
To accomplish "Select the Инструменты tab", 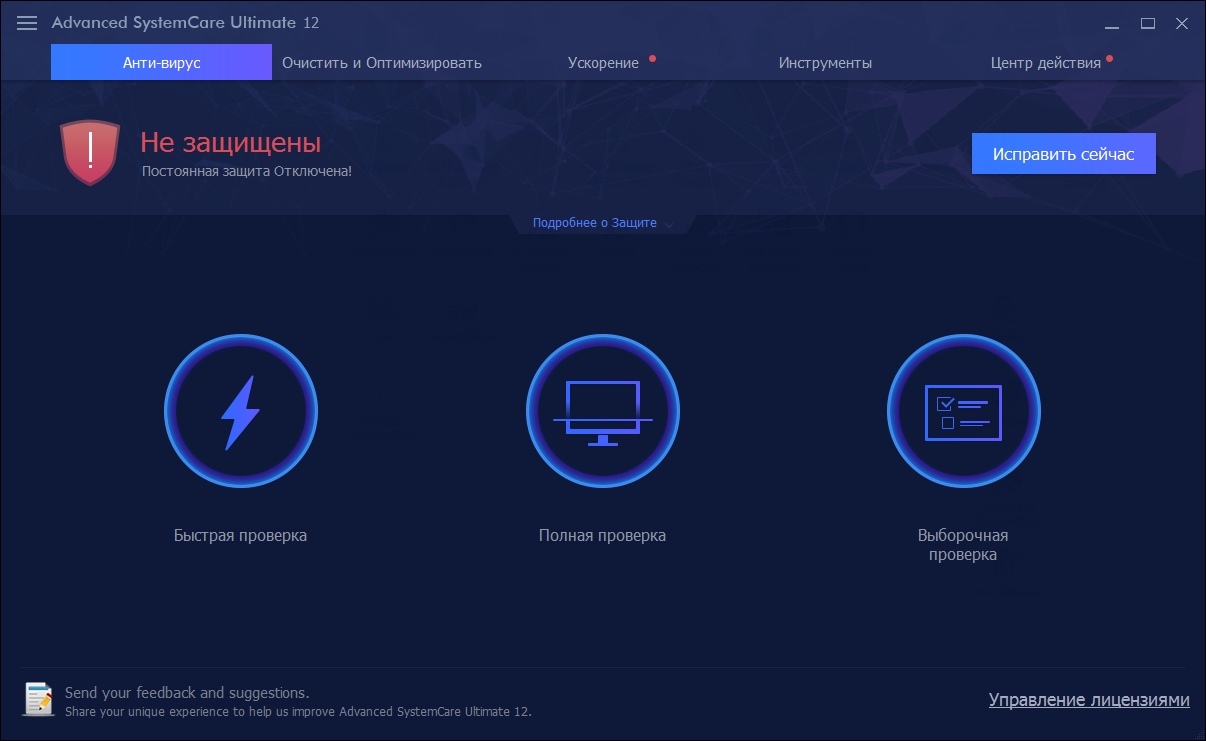I will pos(825,62).
